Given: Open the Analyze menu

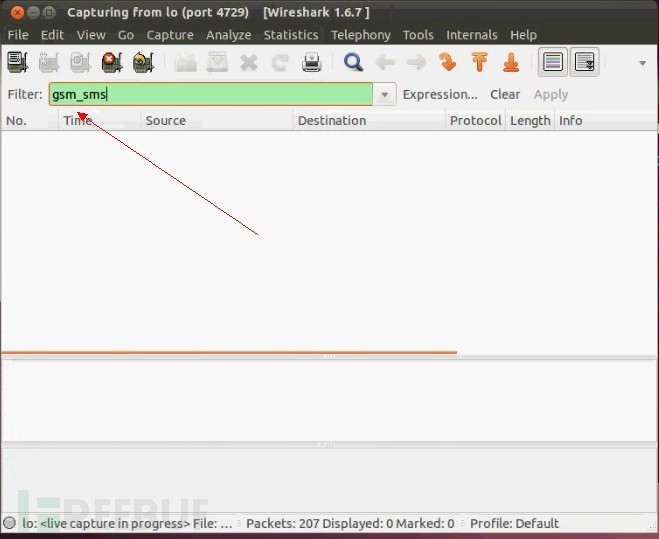Looking at the screenshot, I should [x=229, y=35].
